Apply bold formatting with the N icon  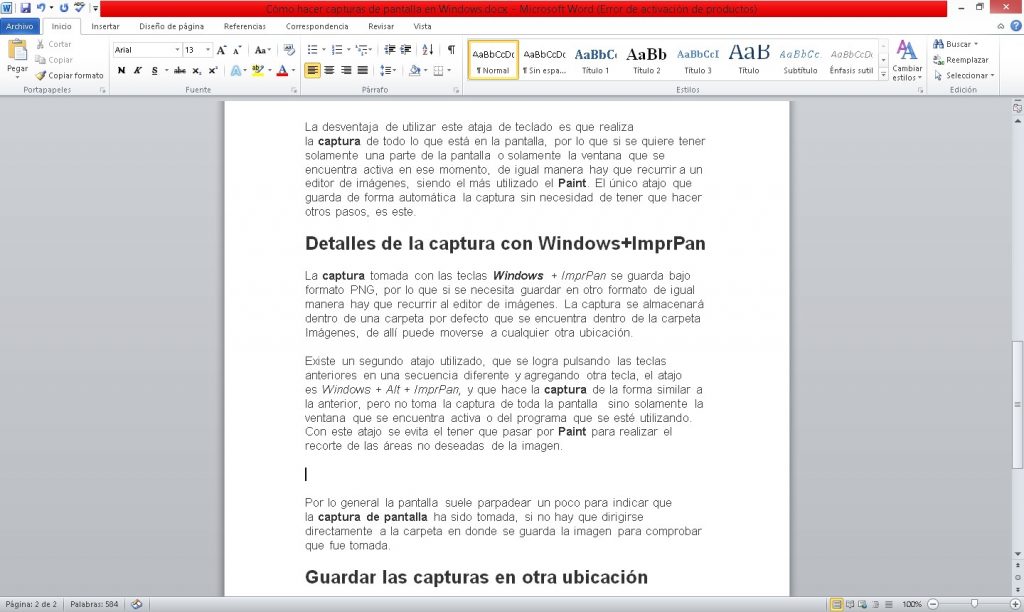[122, 69]
